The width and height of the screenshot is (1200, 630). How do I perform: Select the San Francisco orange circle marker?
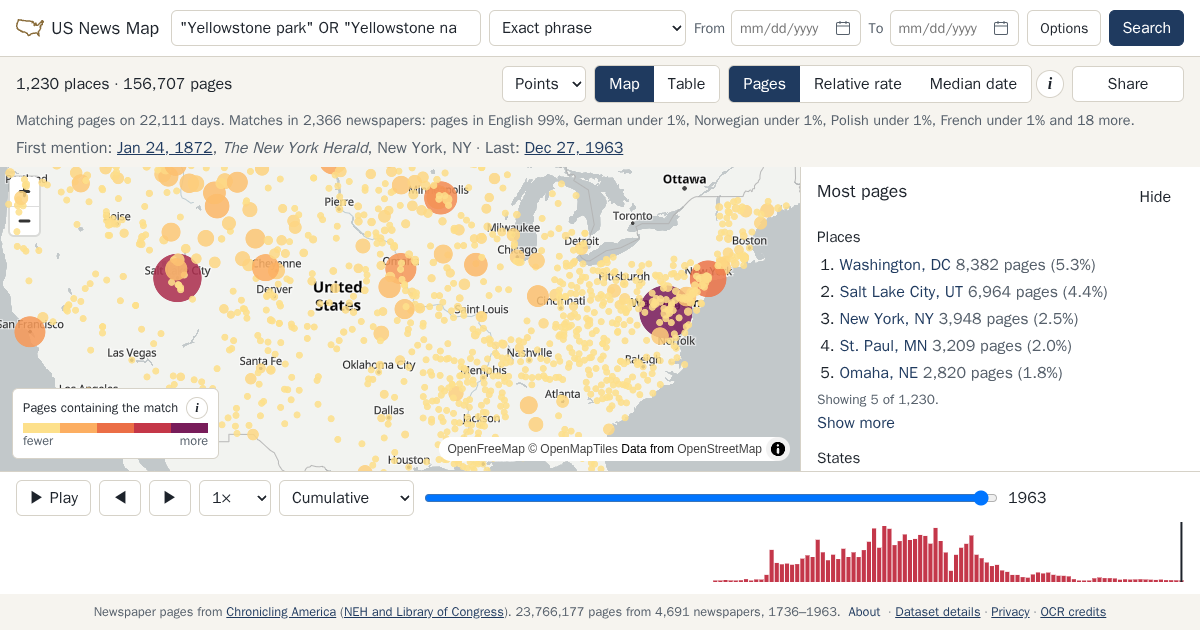(x=30, y=332)
